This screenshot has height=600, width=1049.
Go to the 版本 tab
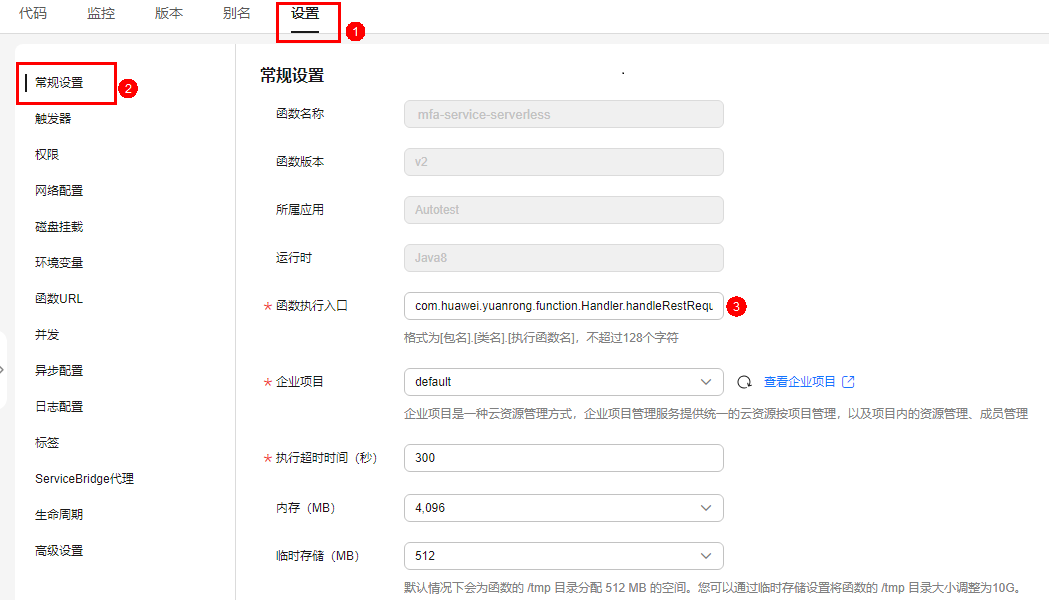coord(169,14)
